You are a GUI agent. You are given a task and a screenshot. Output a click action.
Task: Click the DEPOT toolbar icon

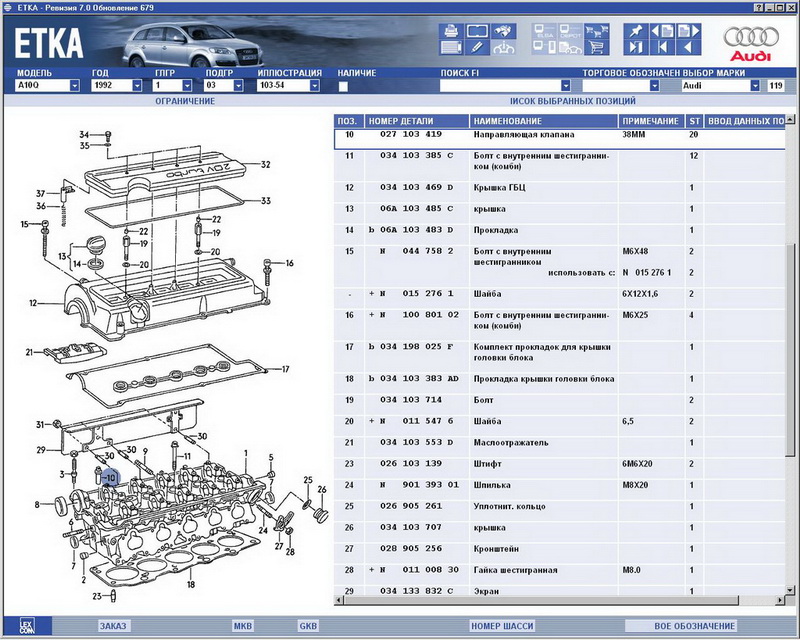tap(570, 31)
